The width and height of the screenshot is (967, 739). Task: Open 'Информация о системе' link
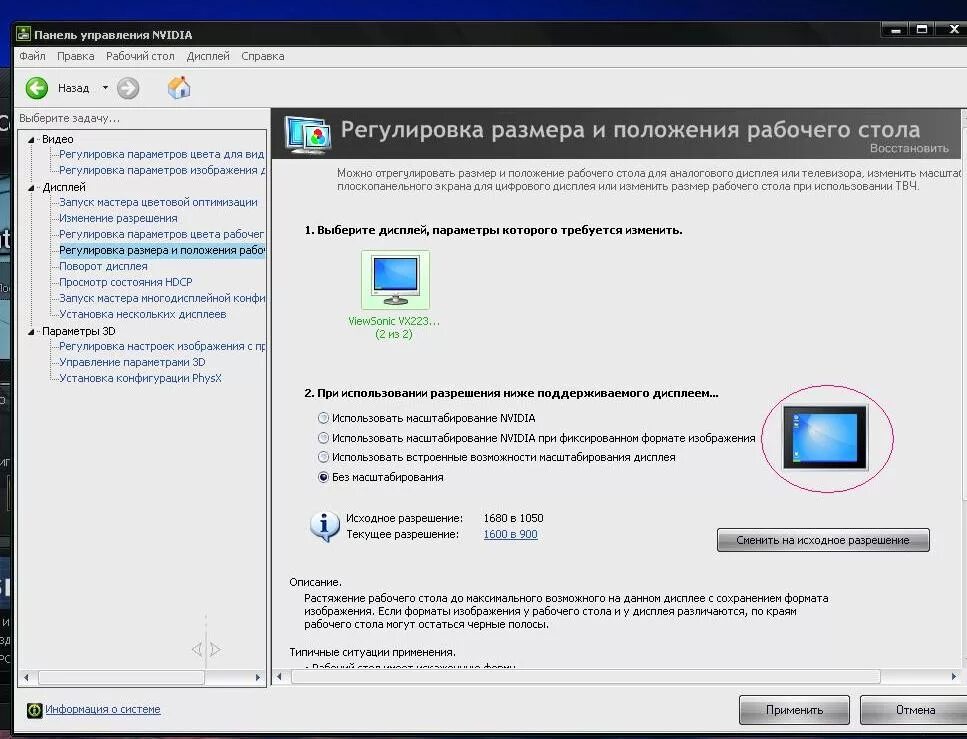tap(102, 709)
